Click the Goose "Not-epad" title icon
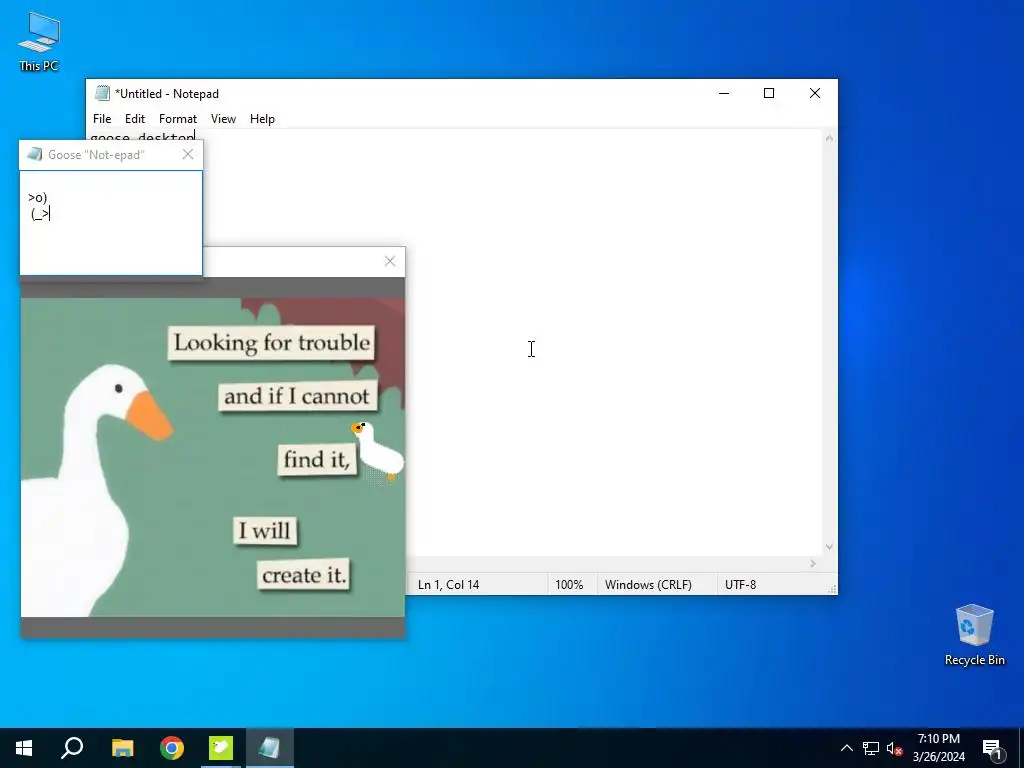This screenshot has height=768, width=1024. coord(35,155)
